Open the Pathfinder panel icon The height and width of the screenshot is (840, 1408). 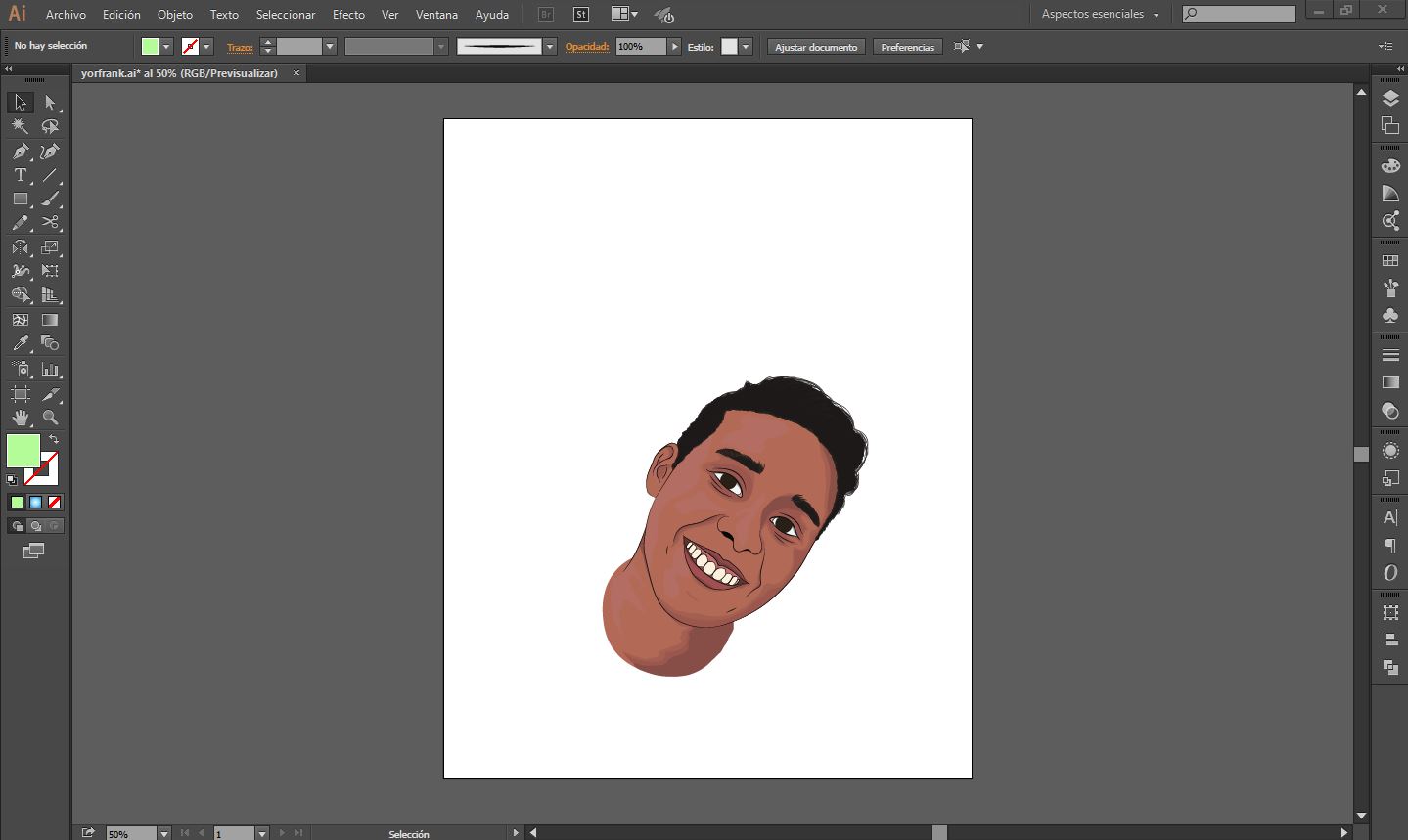(x=1390, y=668)
